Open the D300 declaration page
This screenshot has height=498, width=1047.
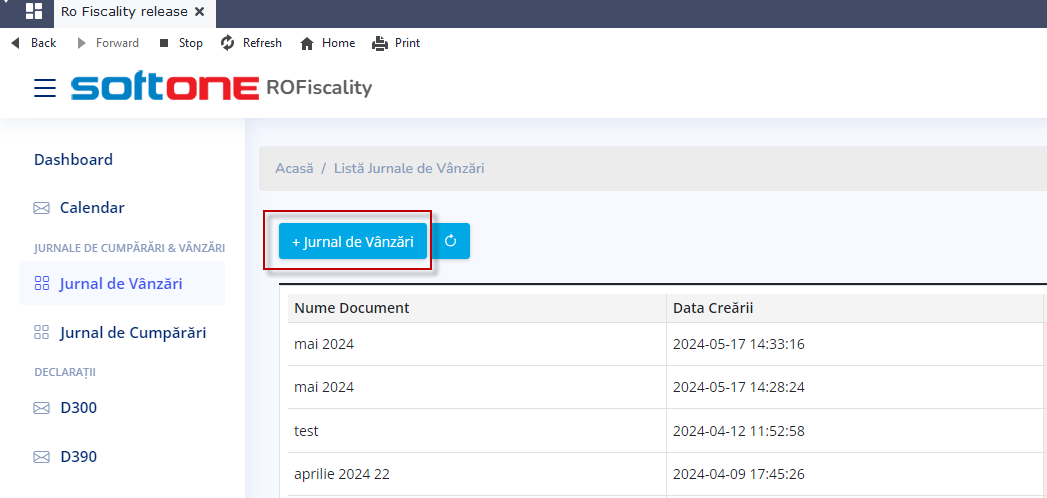point(78,408)
